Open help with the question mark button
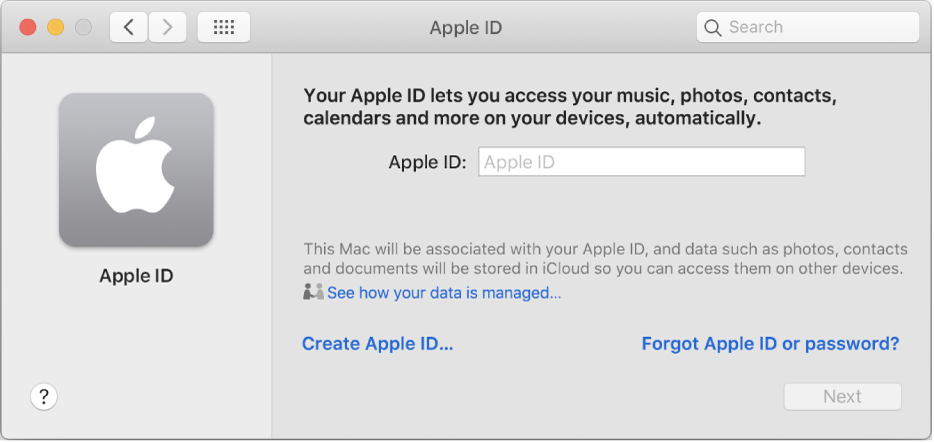 point(43,397)
